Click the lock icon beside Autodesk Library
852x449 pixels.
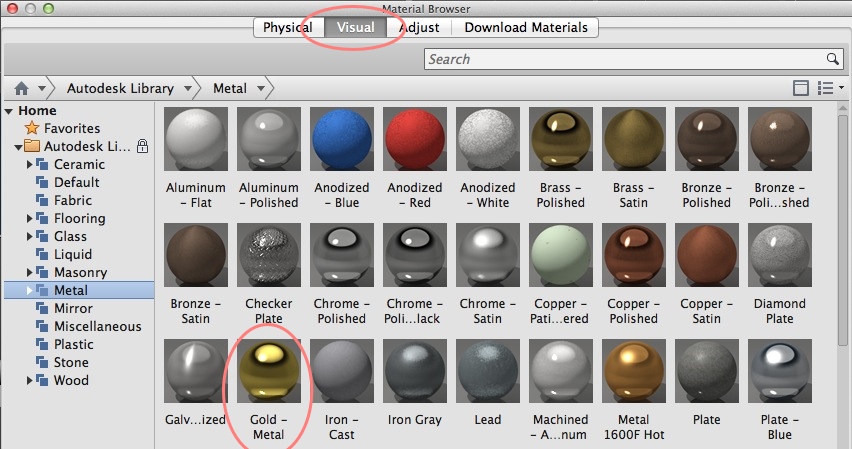click(x=142, y=146)
